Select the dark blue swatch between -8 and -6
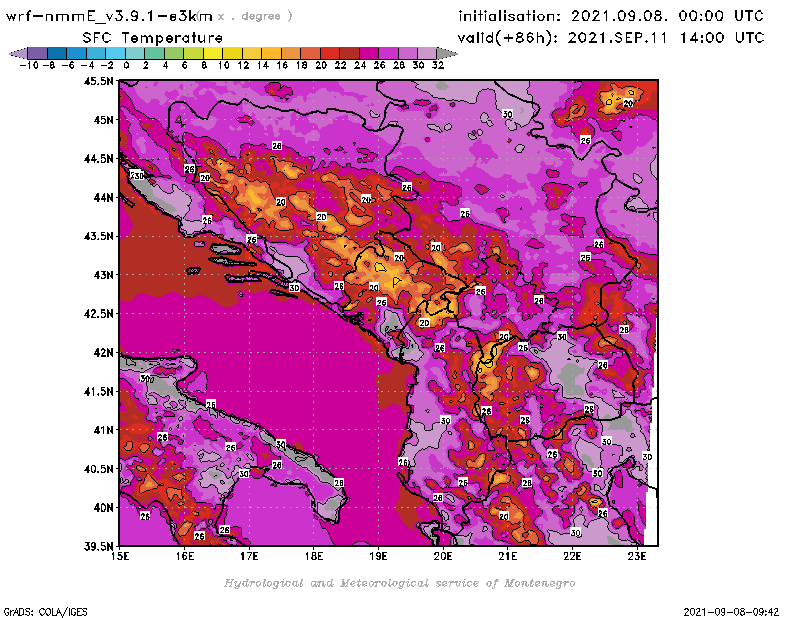This screenshot has height=618, width=800. 57,53
